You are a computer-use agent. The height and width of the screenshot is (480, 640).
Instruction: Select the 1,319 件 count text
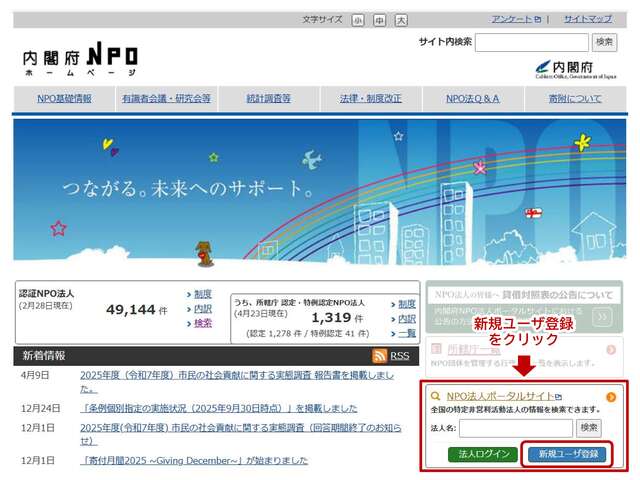(337, 318)
